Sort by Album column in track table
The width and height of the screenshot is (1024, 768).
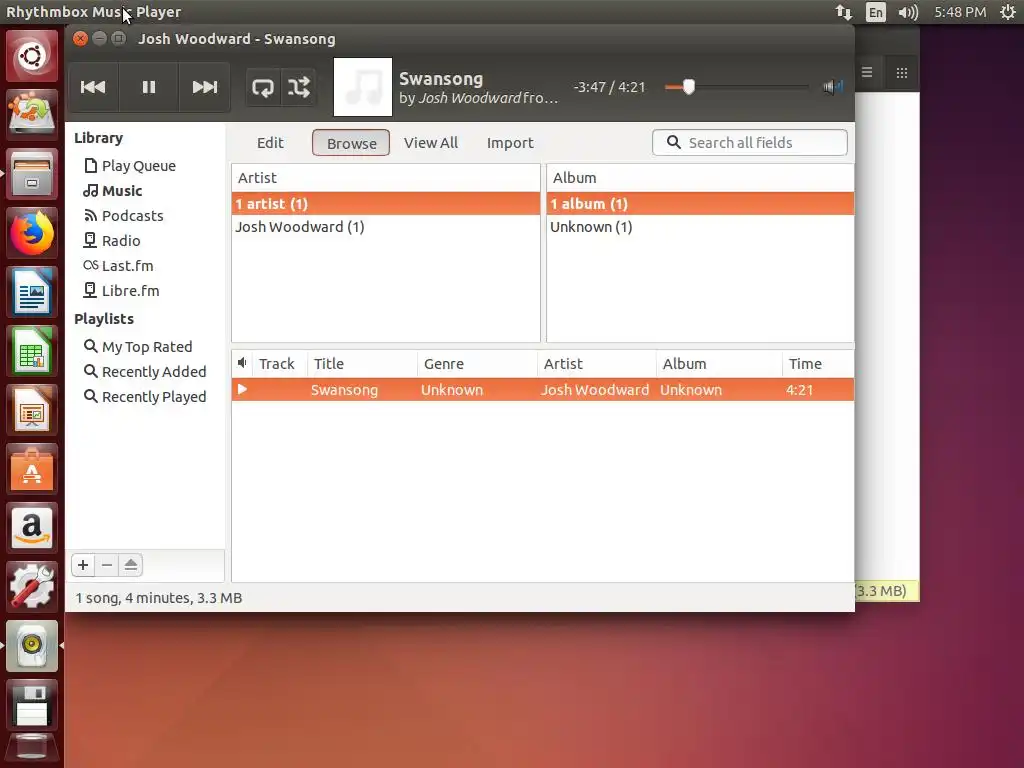tap(720, 364)
